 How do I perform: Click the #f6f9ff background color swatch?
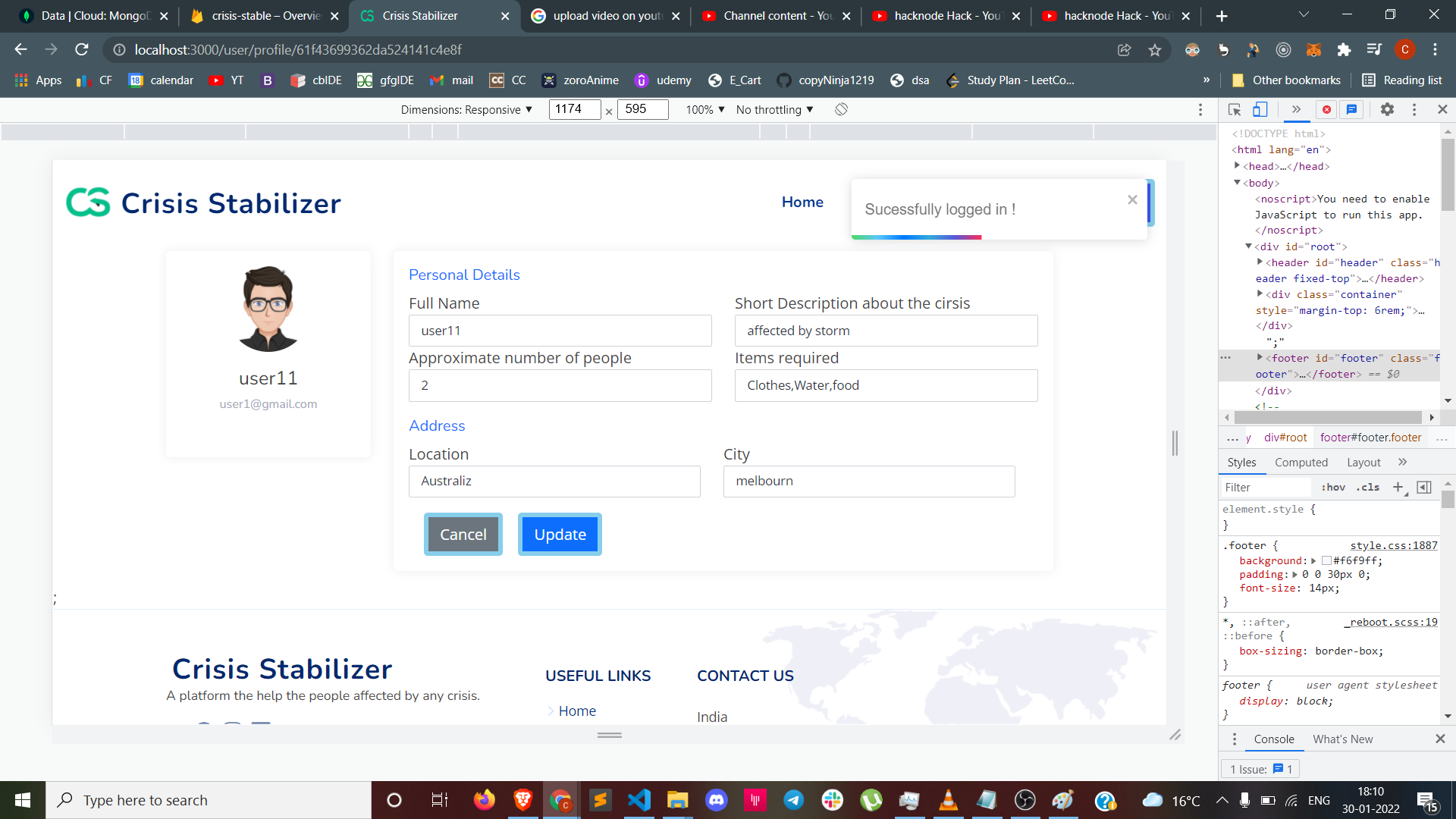[x=1326, y=561]
